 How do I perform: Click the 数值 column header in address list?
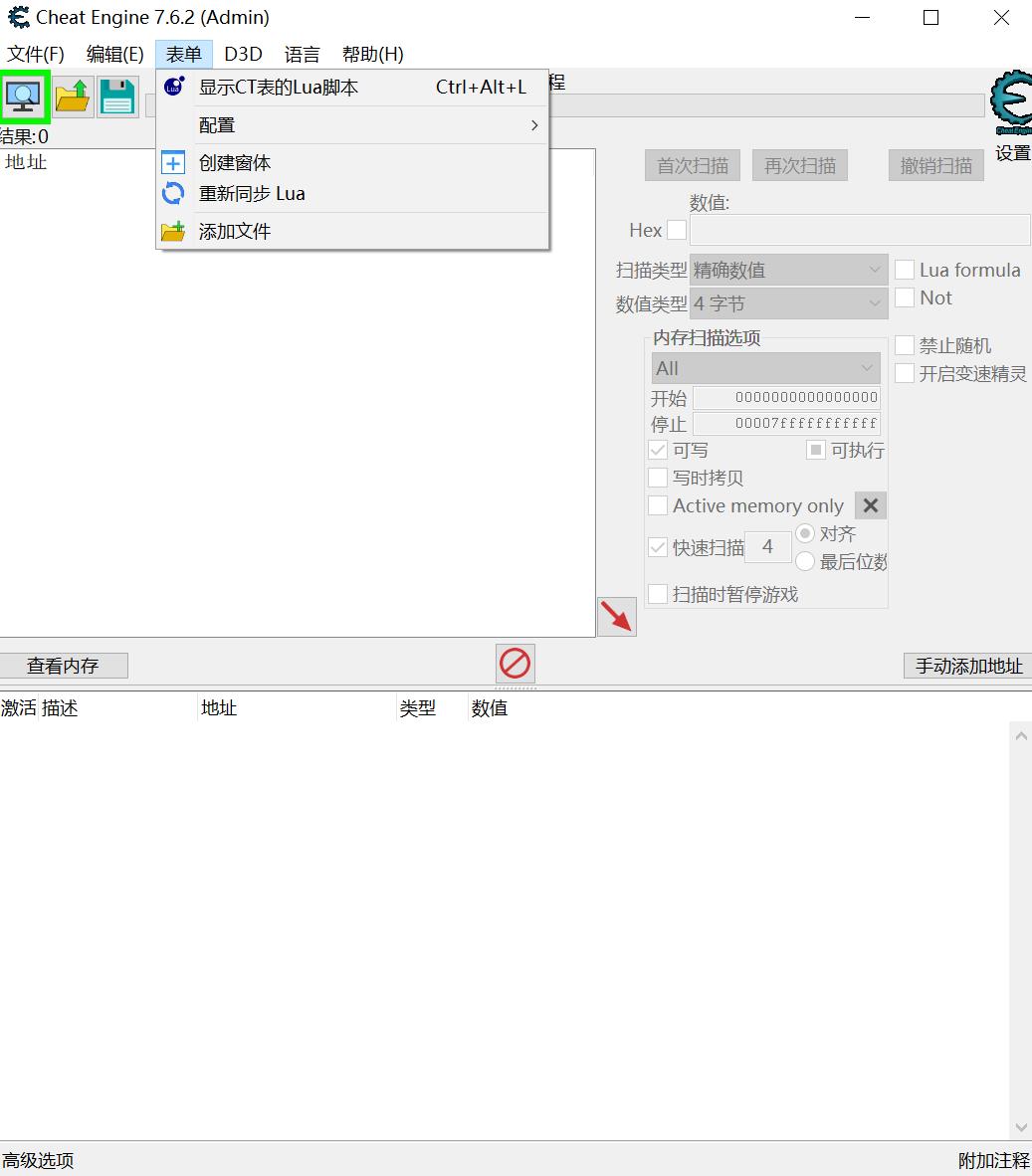click(x=489, y=708)
